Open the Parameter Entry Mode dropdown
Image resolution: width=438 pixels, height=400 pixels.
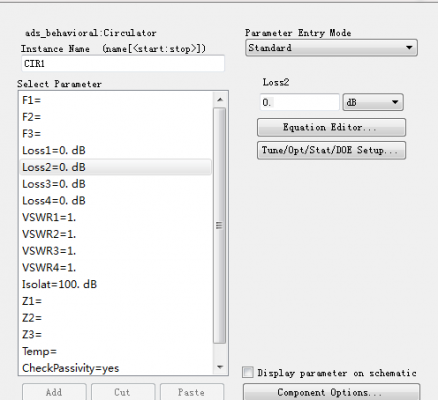331,48
